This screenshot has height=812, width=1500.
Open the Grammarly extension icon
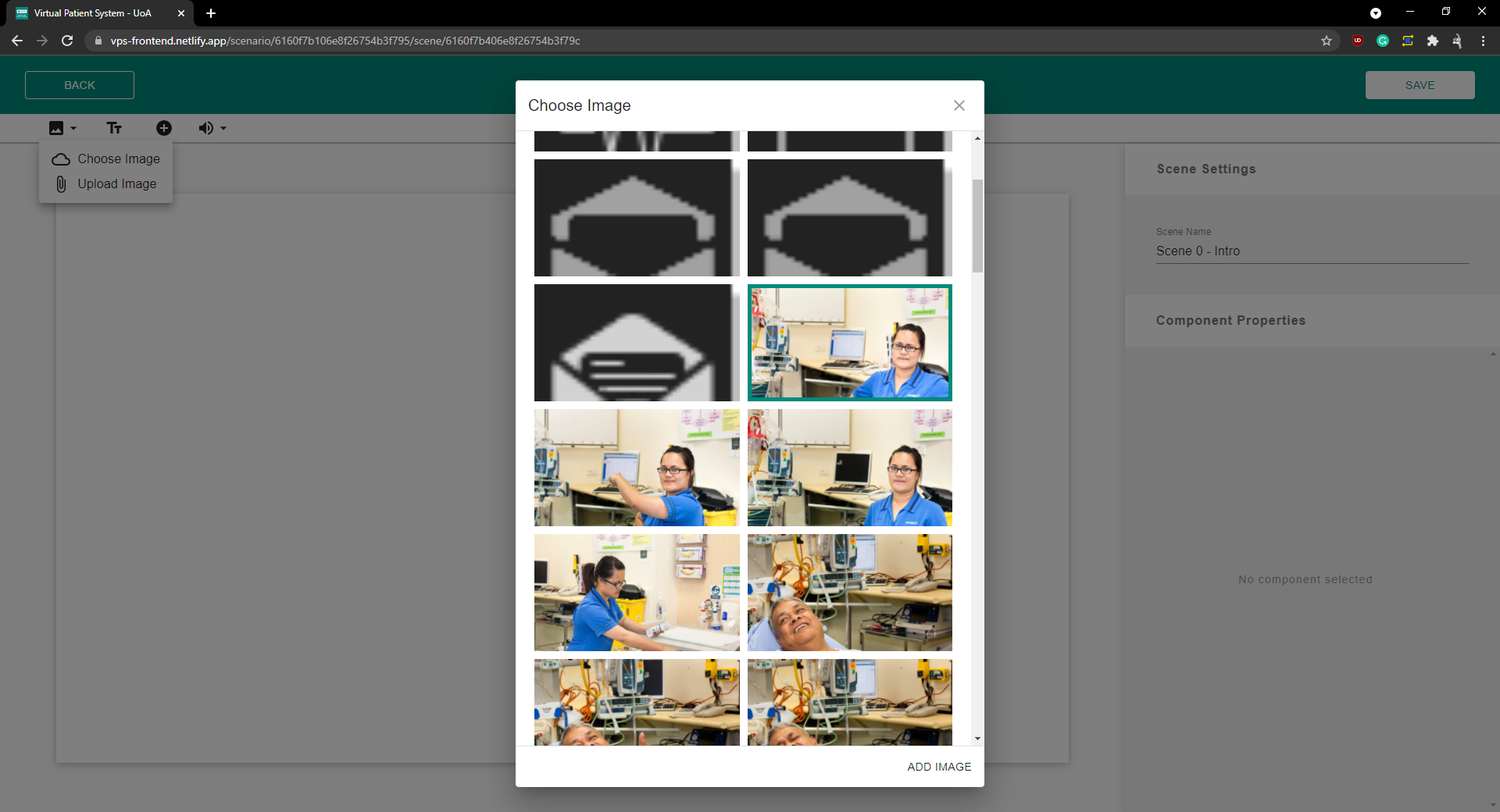1383,41
